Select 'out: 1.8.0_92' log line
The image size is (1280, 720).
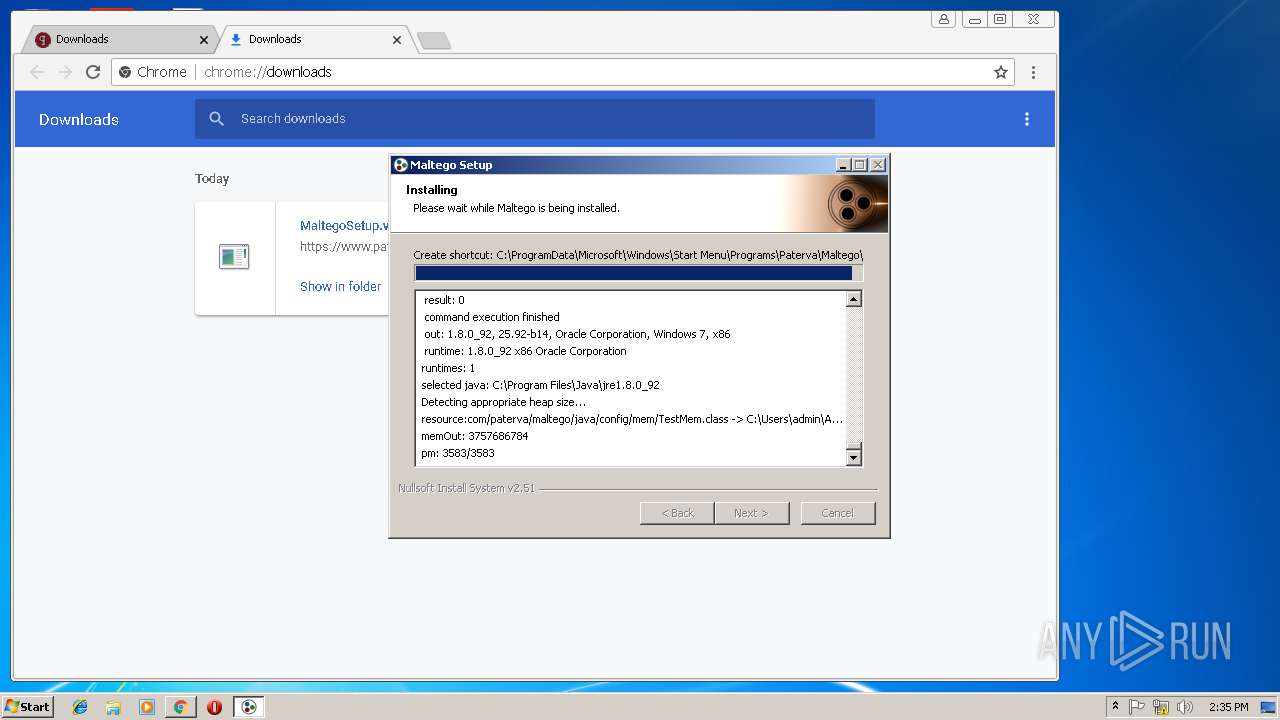click(577, 334)
